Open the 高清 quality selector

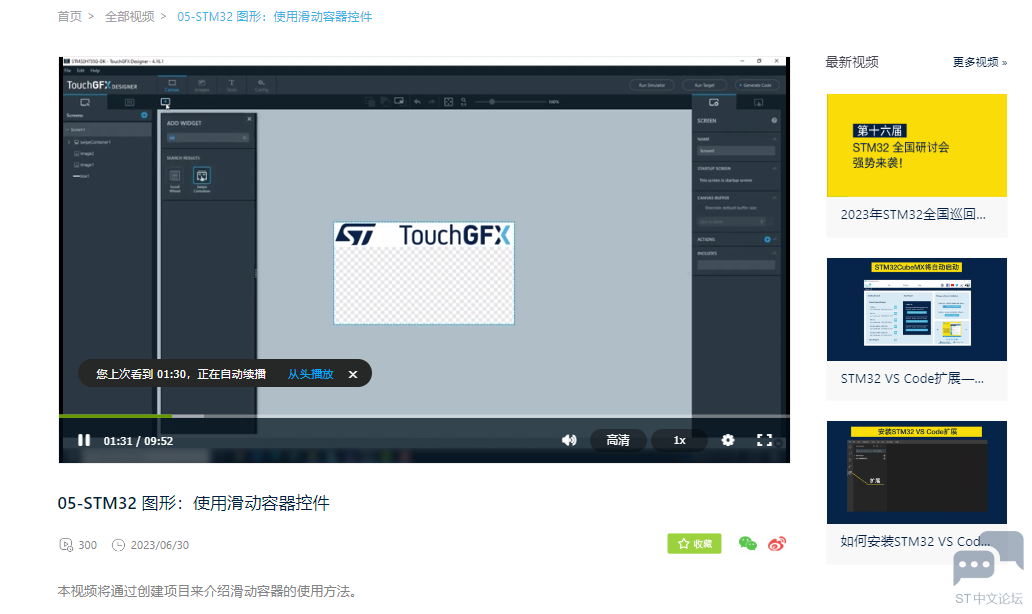[x=617, y=440]
